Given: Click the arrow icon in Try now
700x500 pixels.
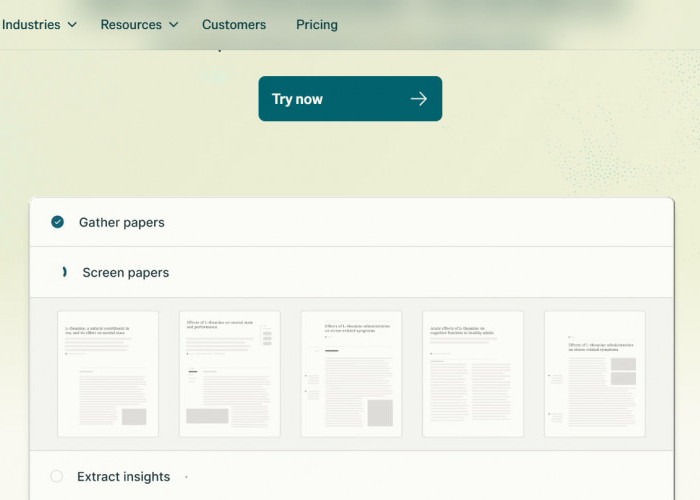Looking at the screenshot, I should click(419, 99).
